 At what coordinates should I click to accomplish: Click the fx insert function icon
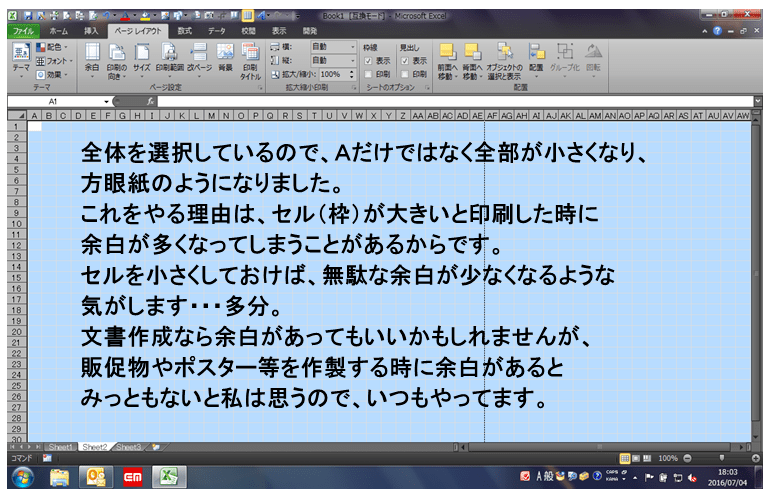coord(150,101)
